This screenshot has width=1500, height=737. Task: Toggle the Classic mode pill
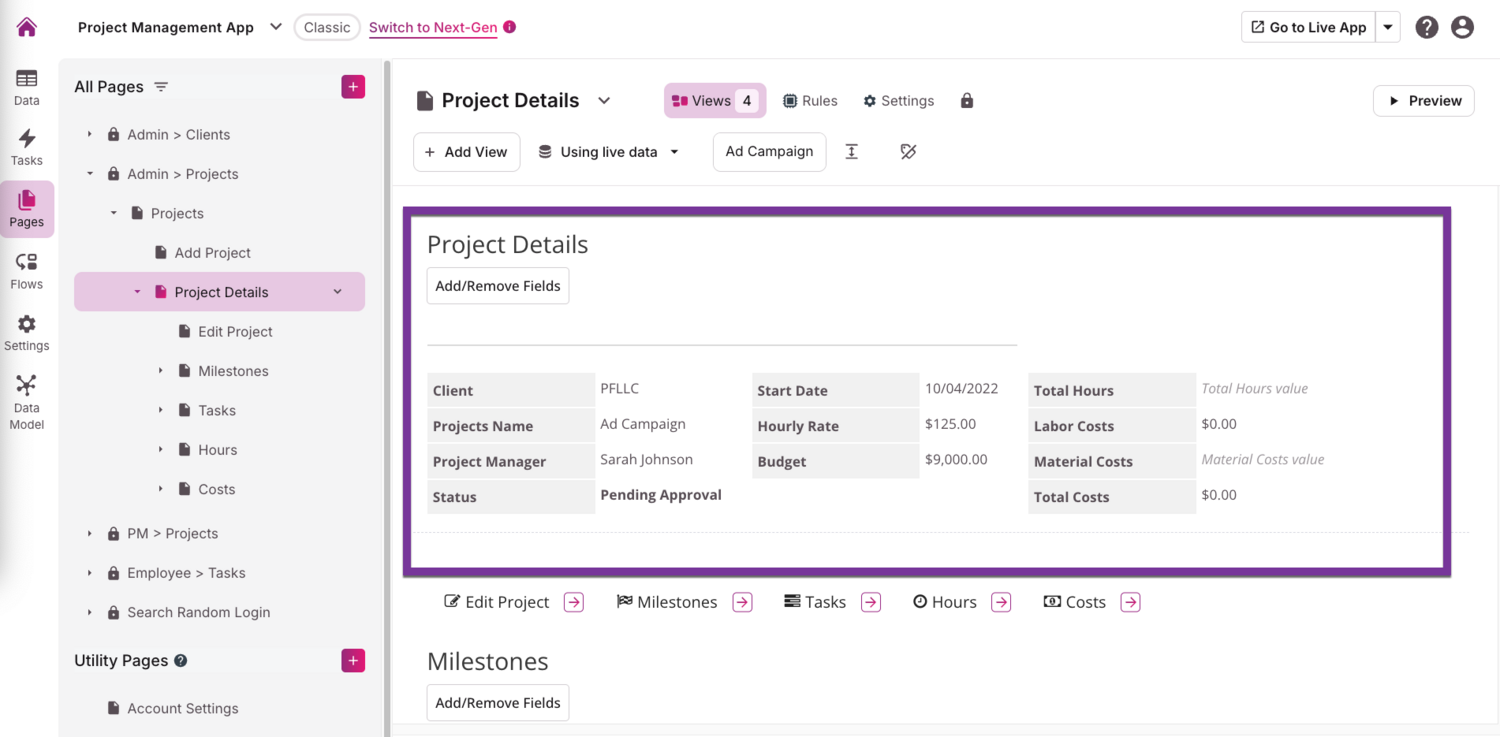(x=327, y=27)
